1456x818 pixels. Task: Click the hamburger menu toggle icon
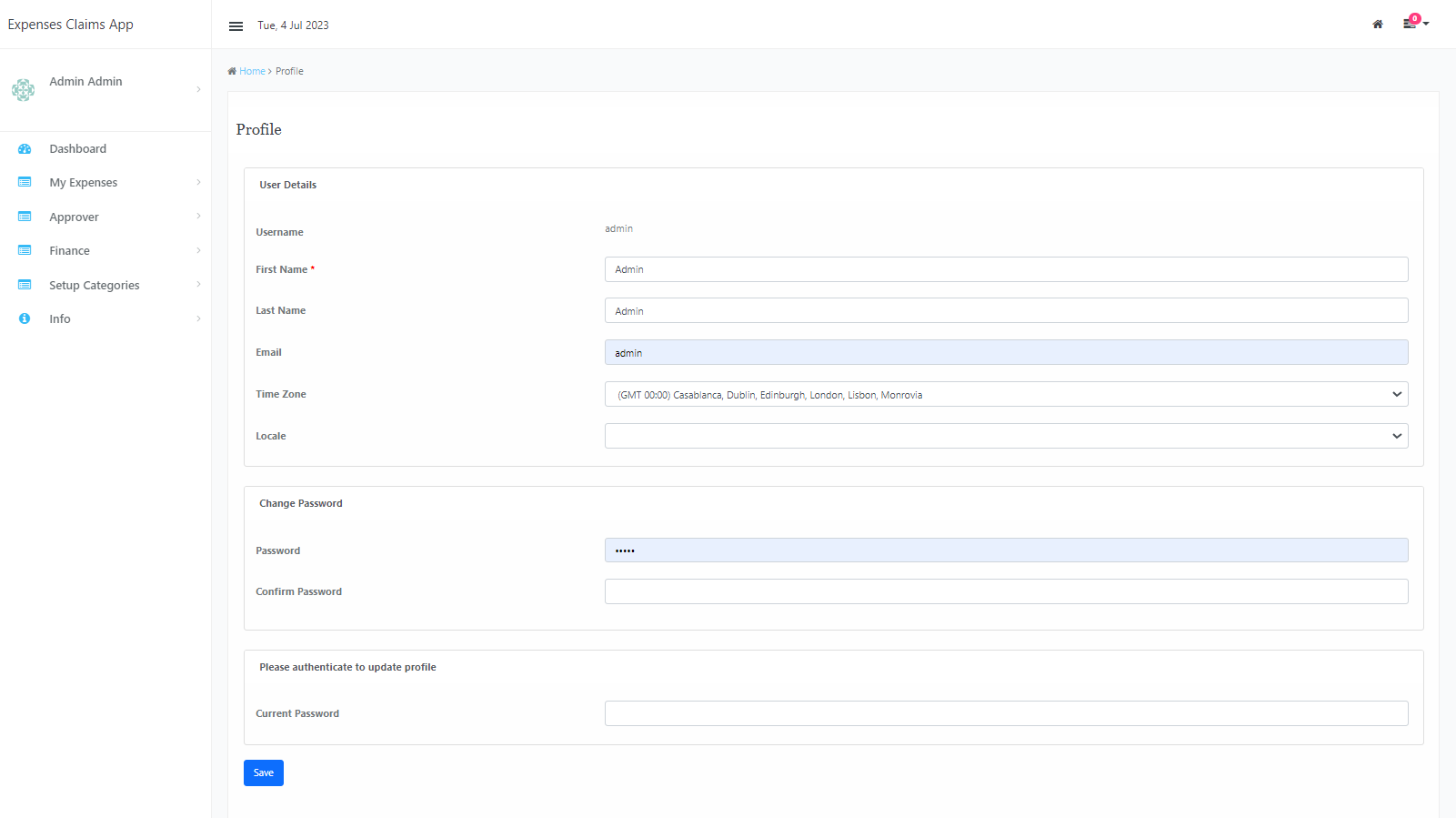click(x=236, y=26)
